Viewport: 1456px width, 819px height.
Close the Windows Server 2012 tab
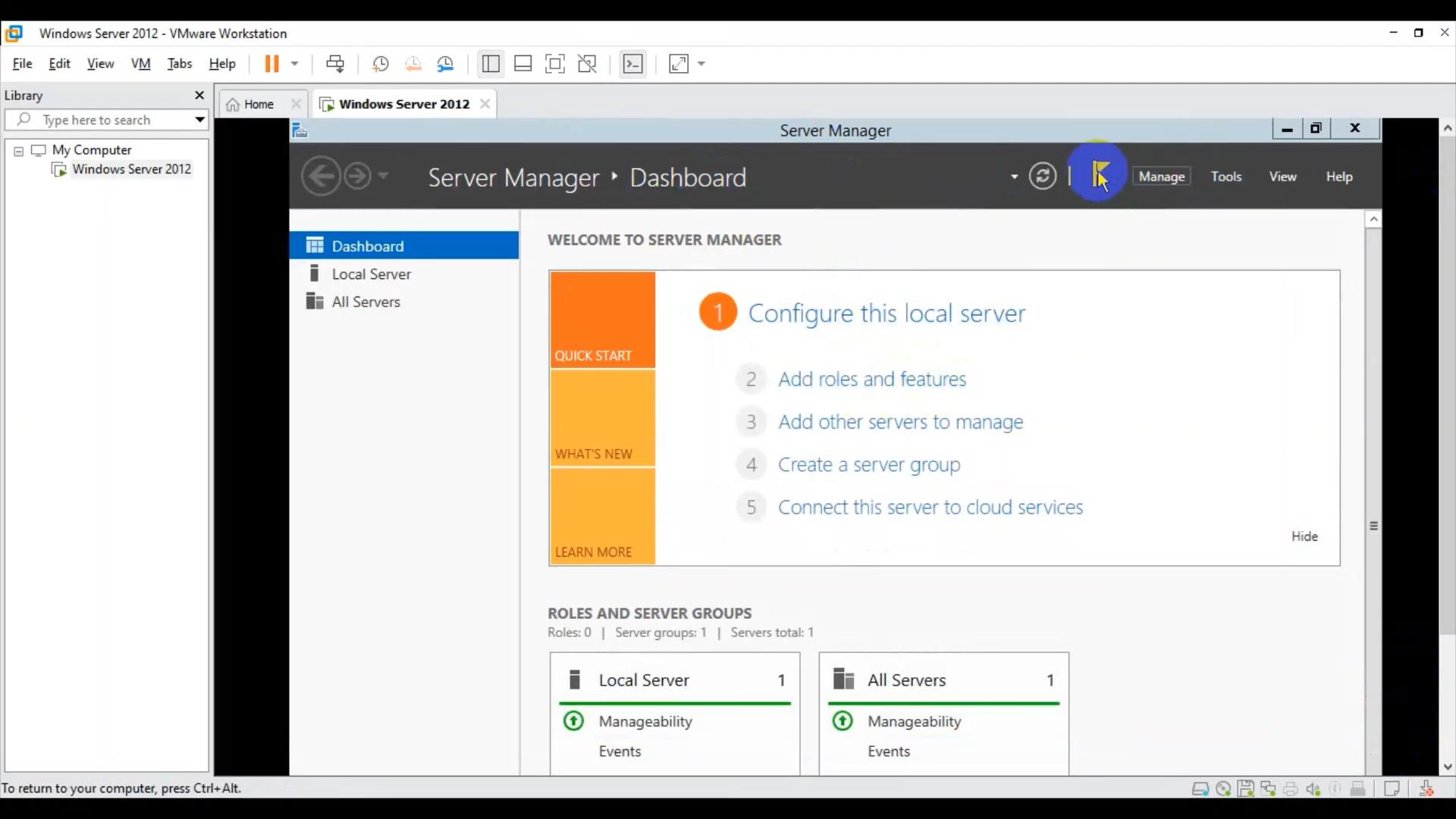point(485,104)
